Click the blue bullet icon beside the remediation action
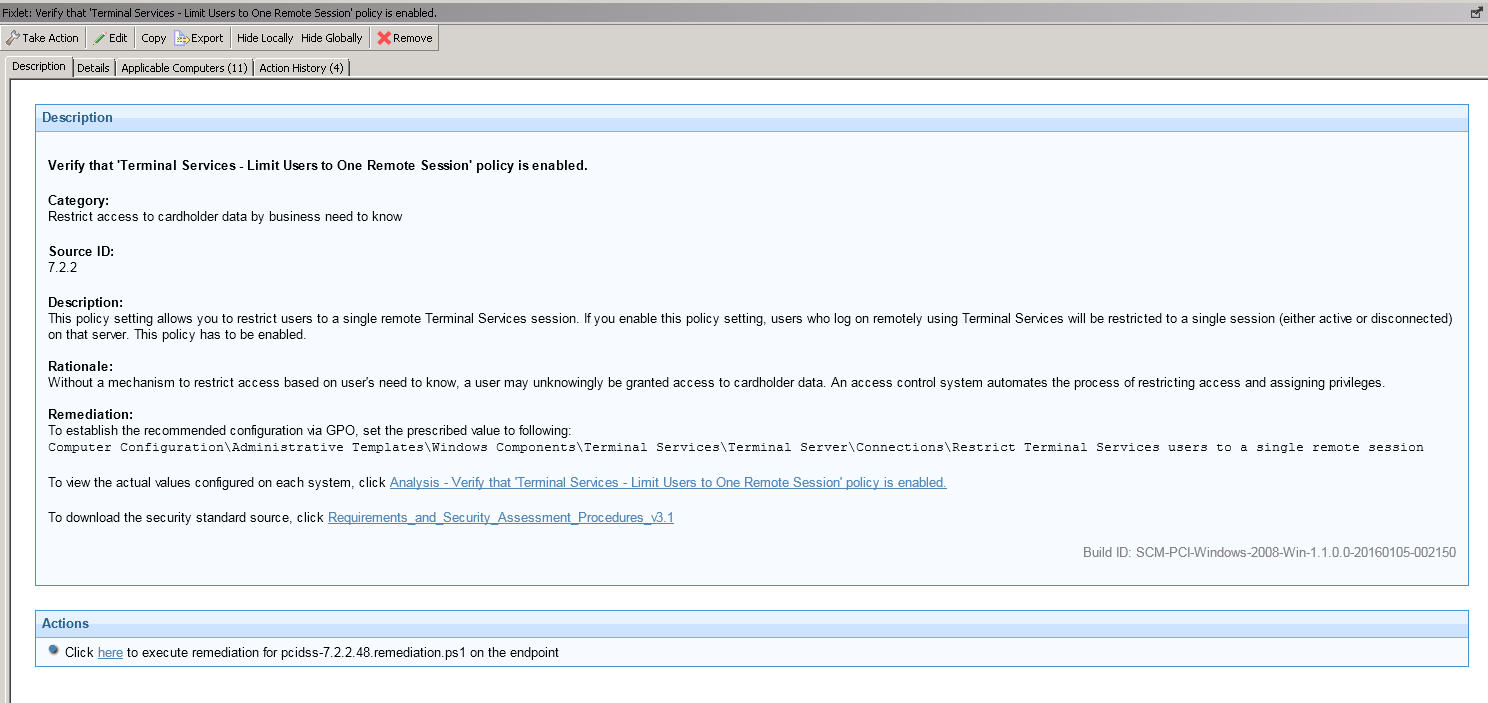1488x703 pixels. click(53, 650)
